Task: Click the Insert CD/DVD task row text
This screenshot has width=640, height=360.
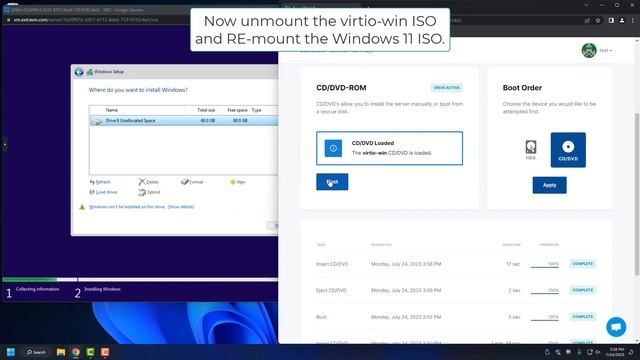Action: tap(332, 264)
